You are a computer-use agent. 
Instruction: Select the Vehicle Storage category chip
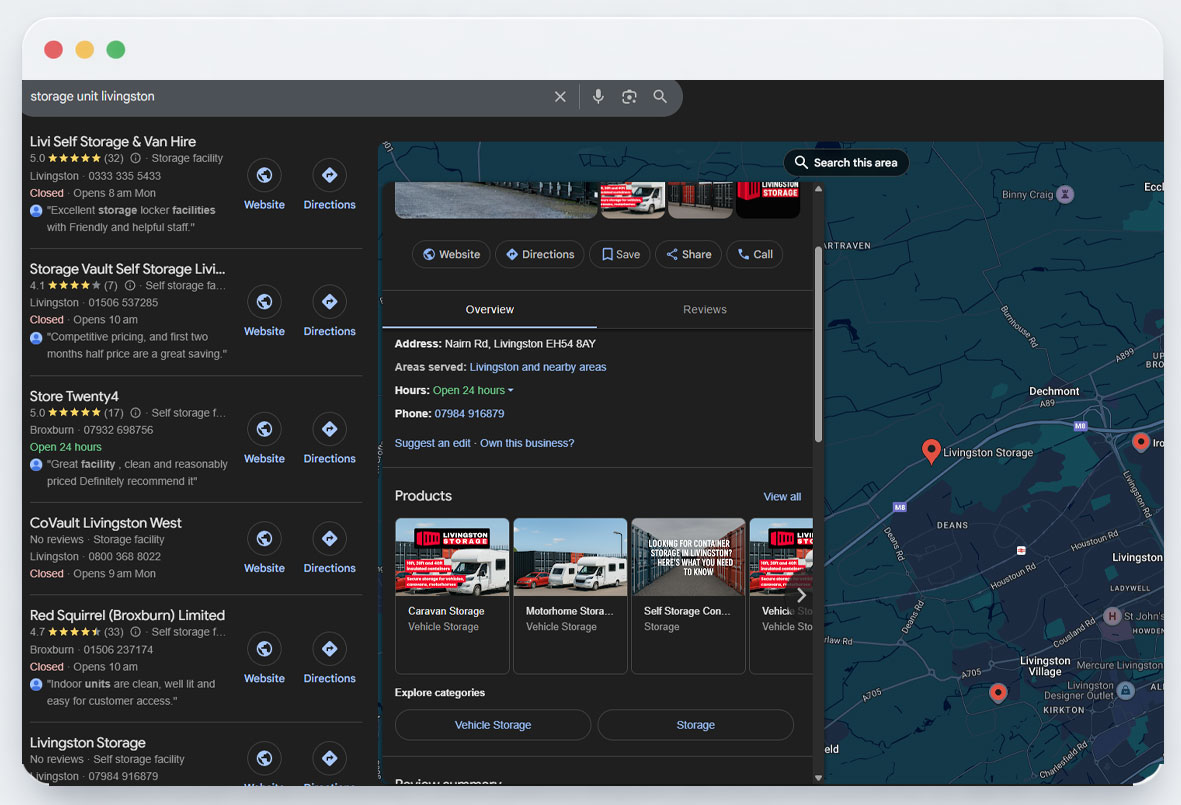[493, 725]
